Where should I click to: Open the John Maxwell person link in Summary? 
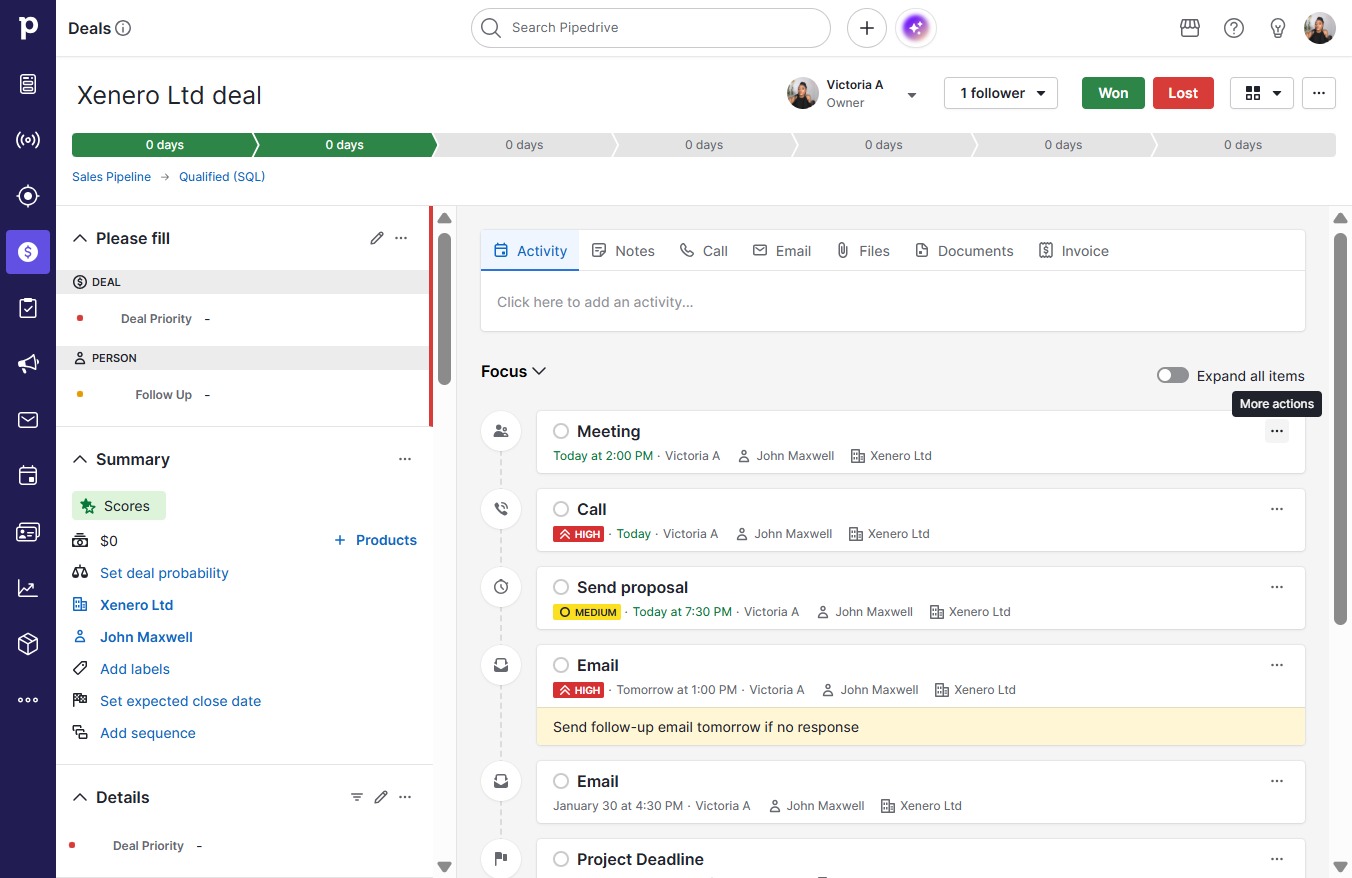(146, 637)
